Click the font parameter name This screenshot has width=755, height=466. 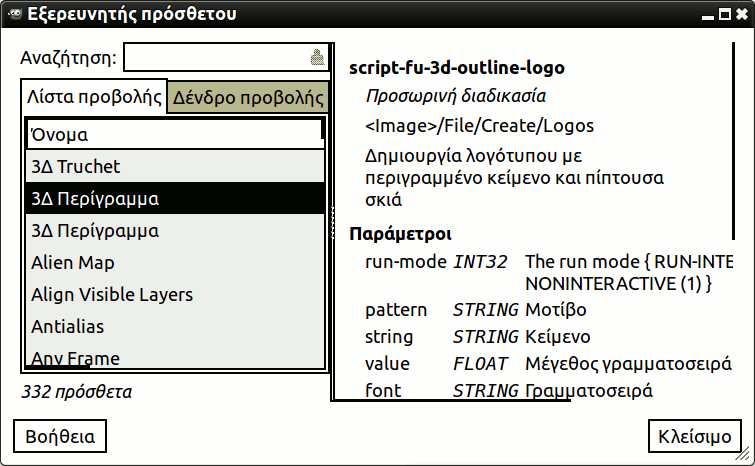point(383,390)
